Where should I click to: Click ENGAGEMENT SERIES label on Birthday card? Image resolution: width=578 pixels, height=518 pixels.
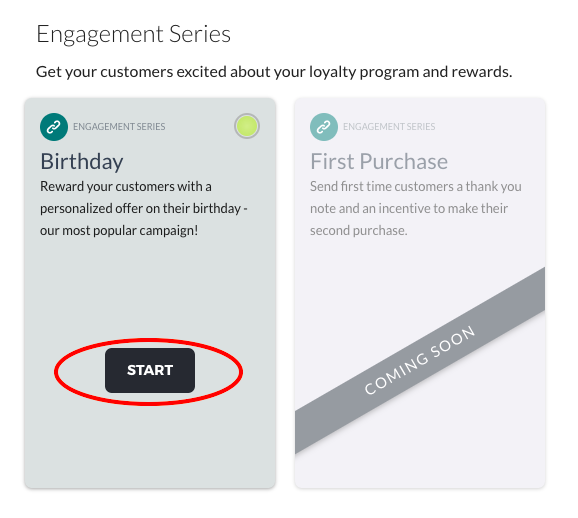tap(119, 127)
